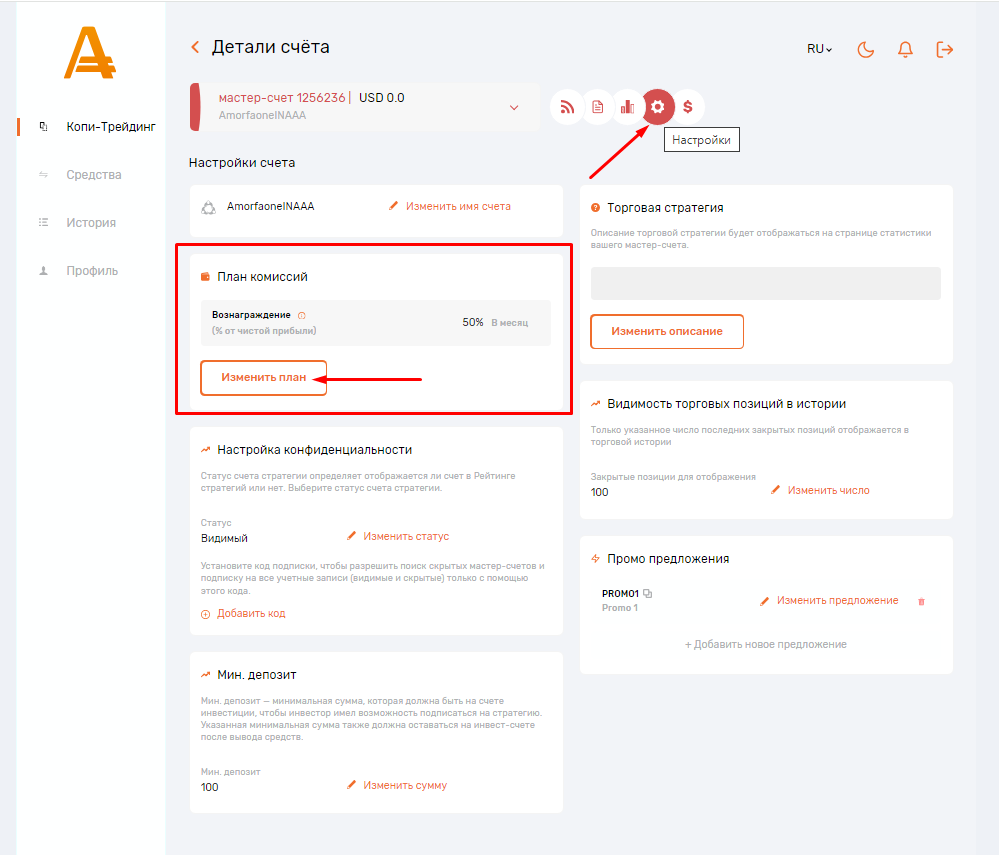This screenshot has width=999, height=855.
Task: Open the dollar sign icon button
Action: coord(688,107)
